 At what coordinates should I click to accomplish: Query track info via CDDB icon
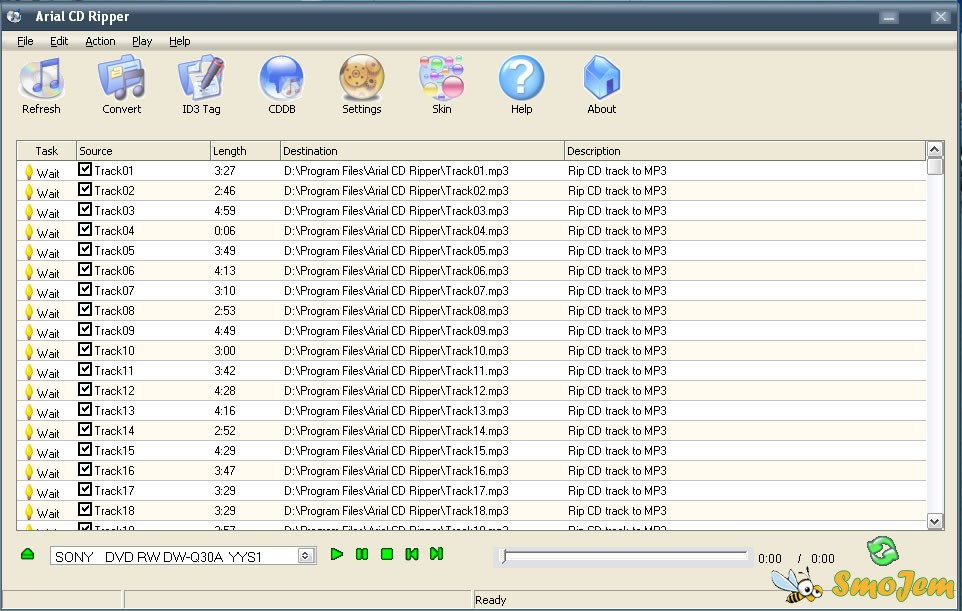point(282,78)
